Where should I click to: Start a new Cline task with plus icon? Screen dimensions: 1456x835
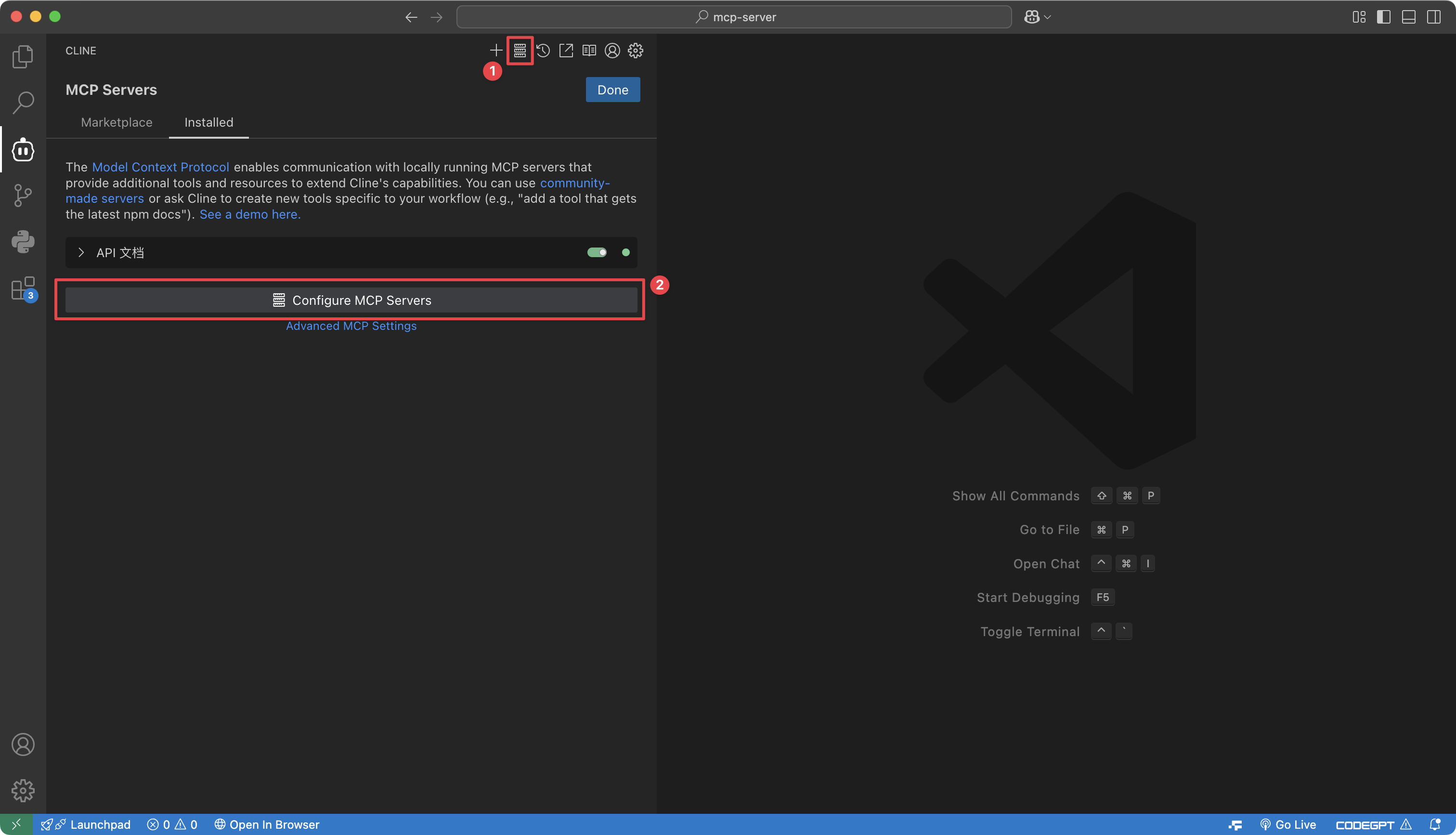point(496,51)
